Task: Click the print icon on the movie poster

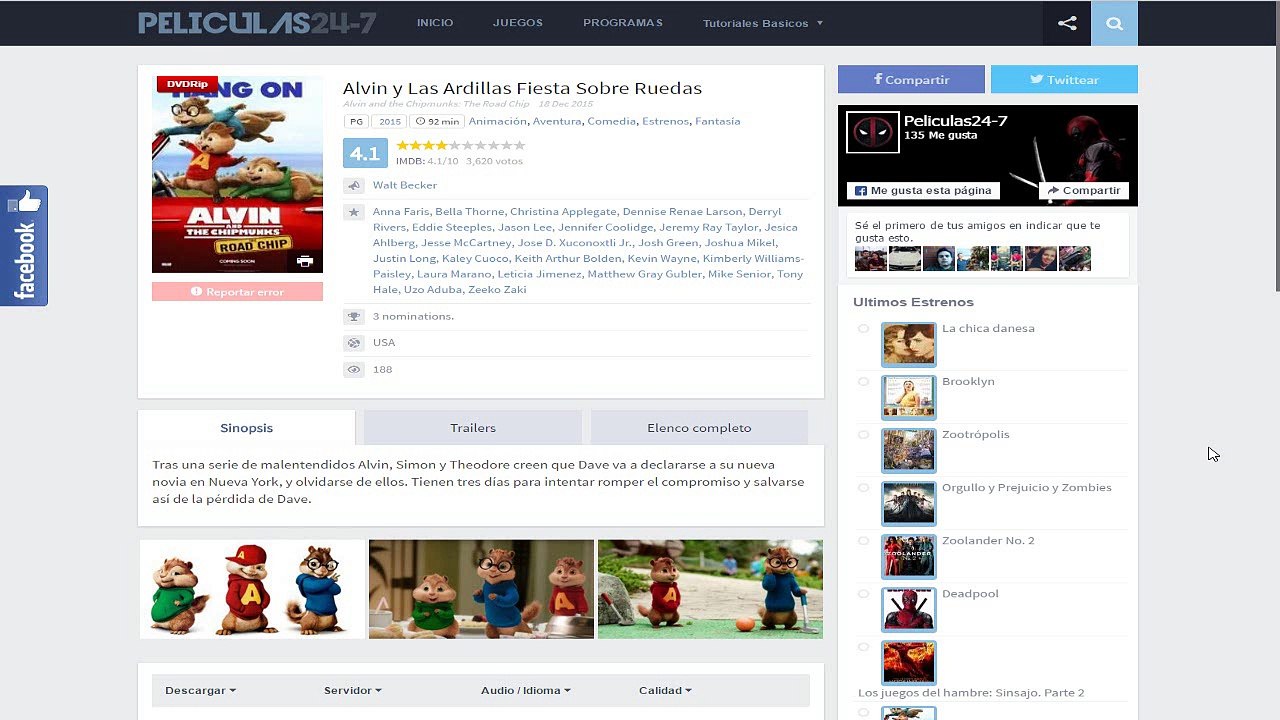Action: [305, 261]
